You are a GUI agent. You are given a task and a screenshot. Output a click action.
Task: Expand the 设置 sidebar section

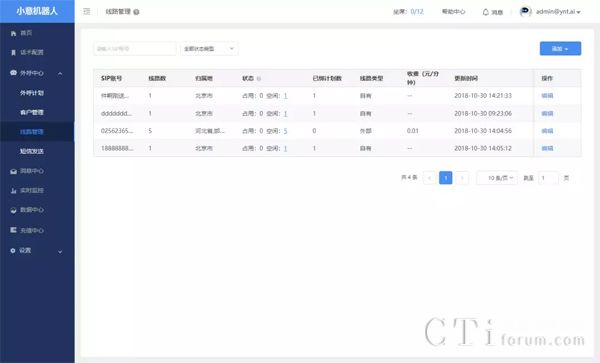(x=60, y=251)
